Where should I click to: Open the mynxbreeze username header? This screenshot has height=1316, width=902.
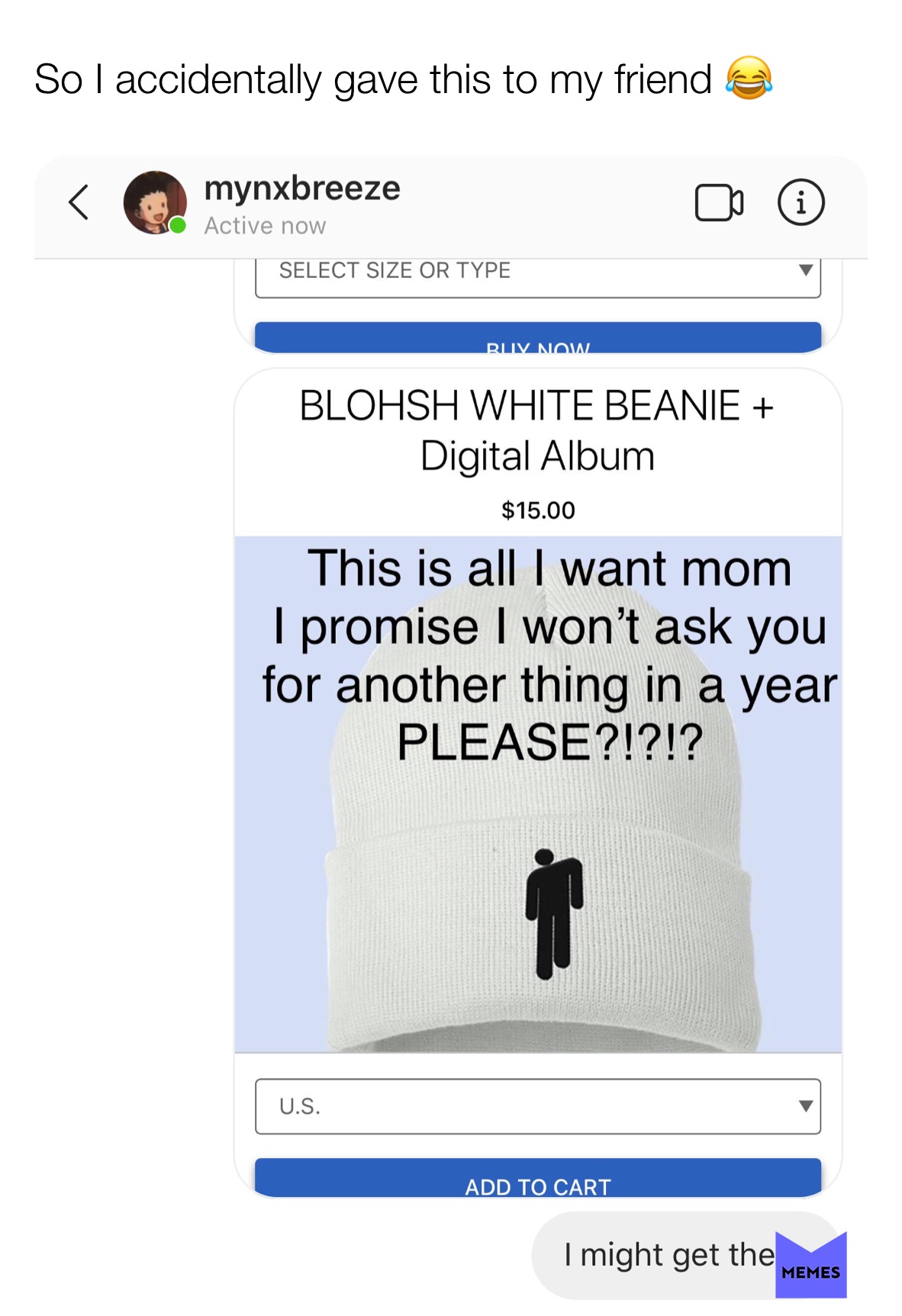(x=302, y=188)
